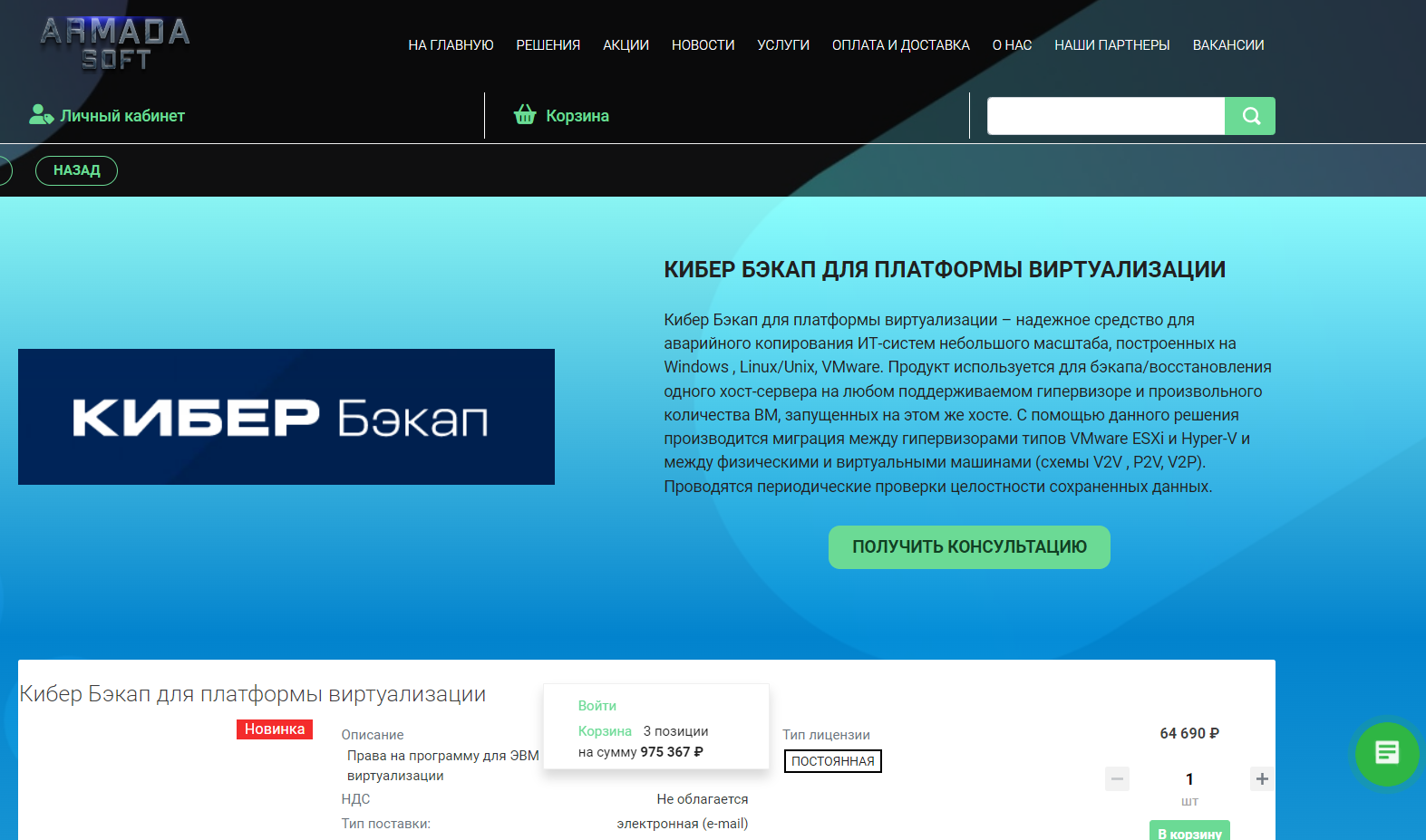This screenshot has height=840, width=1426.
Task: Go to О НАС page
Action: pyautogui.click(x=1012, y=45)
